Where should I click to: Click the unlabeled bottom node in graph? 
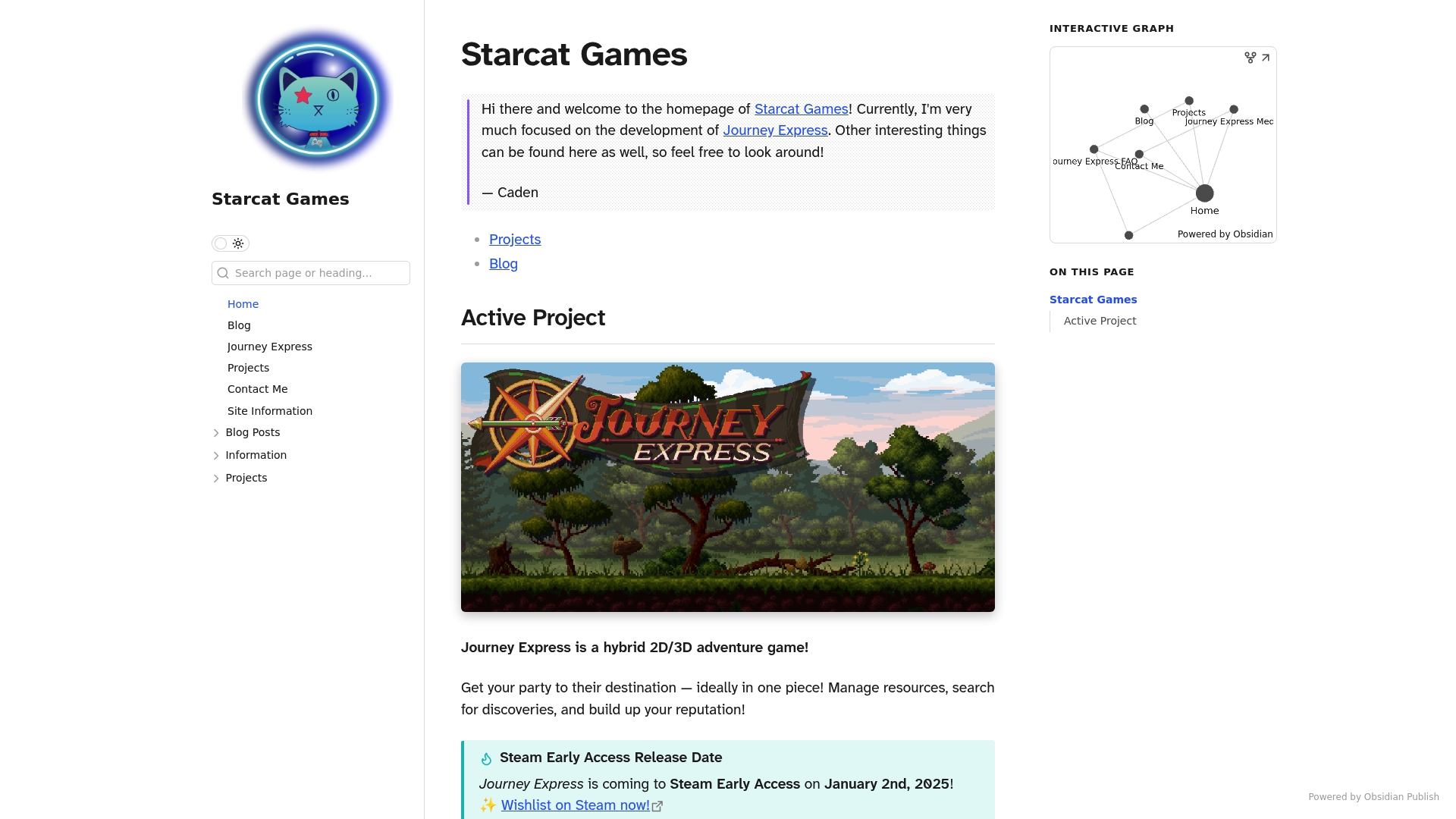pyautogui.click(x=1128, y=235)
